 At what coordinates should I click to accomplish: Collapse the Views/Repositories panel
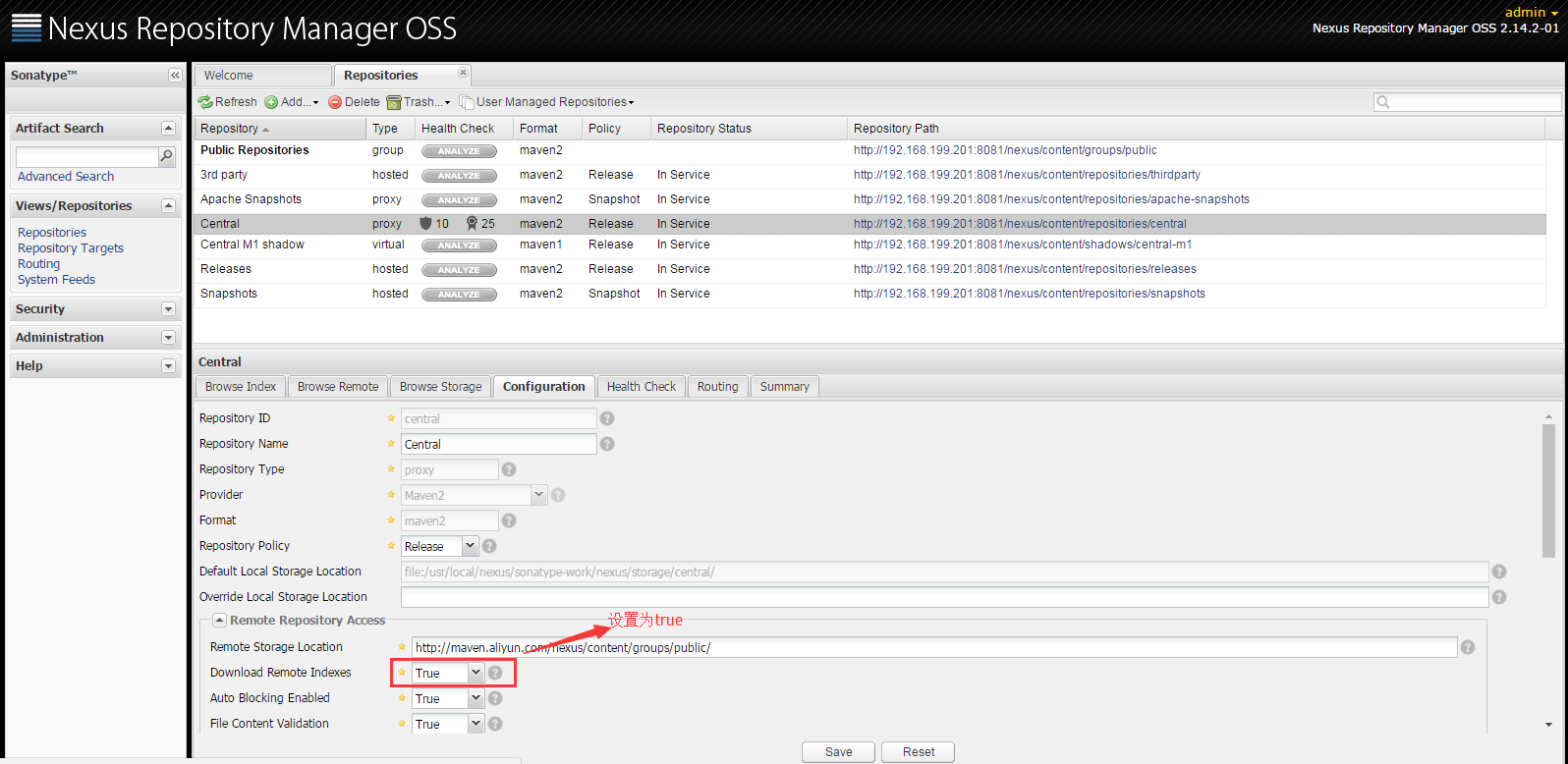168,206
